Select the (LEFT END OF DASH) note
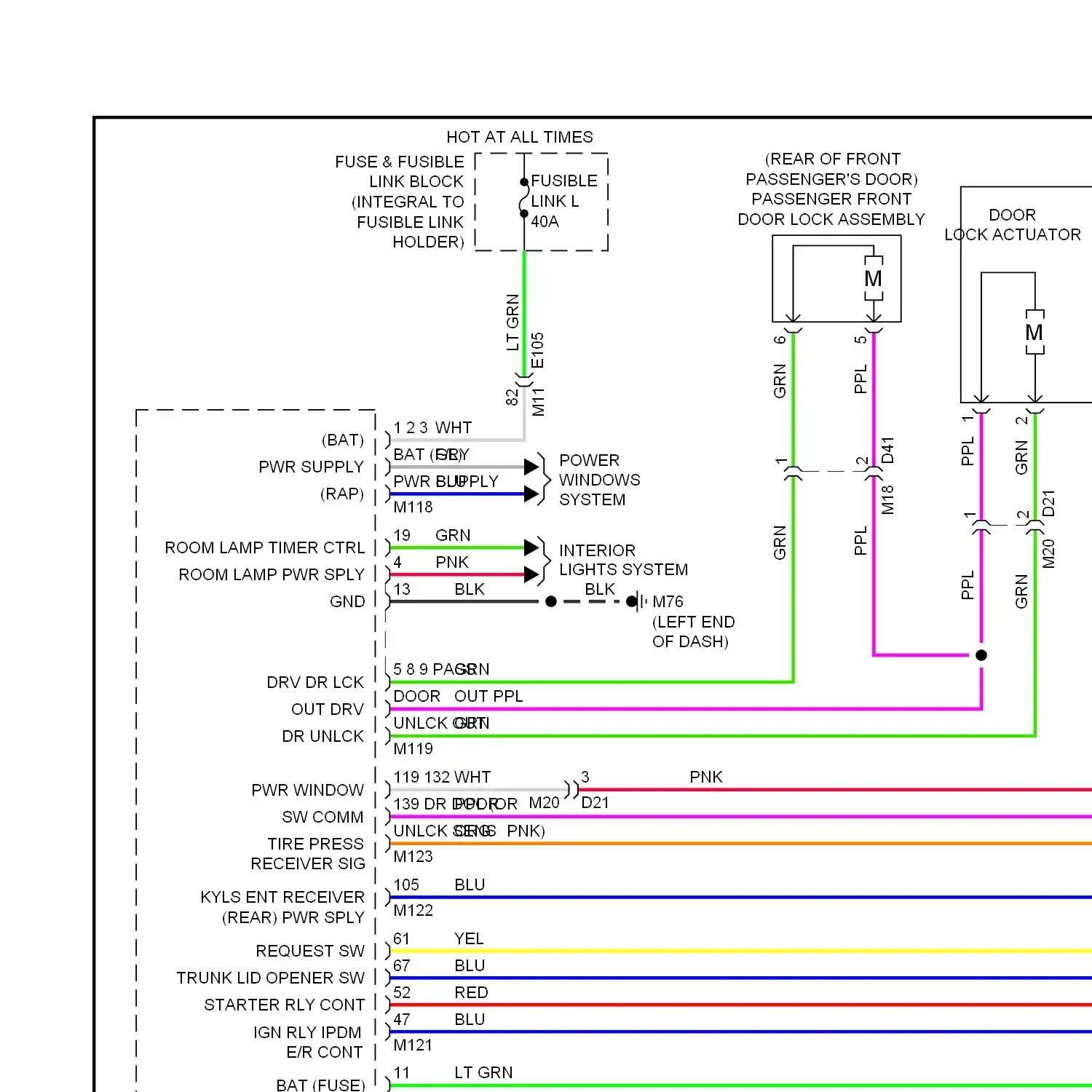This screenshot has height=1092, width=1092. tap(693, 631)
